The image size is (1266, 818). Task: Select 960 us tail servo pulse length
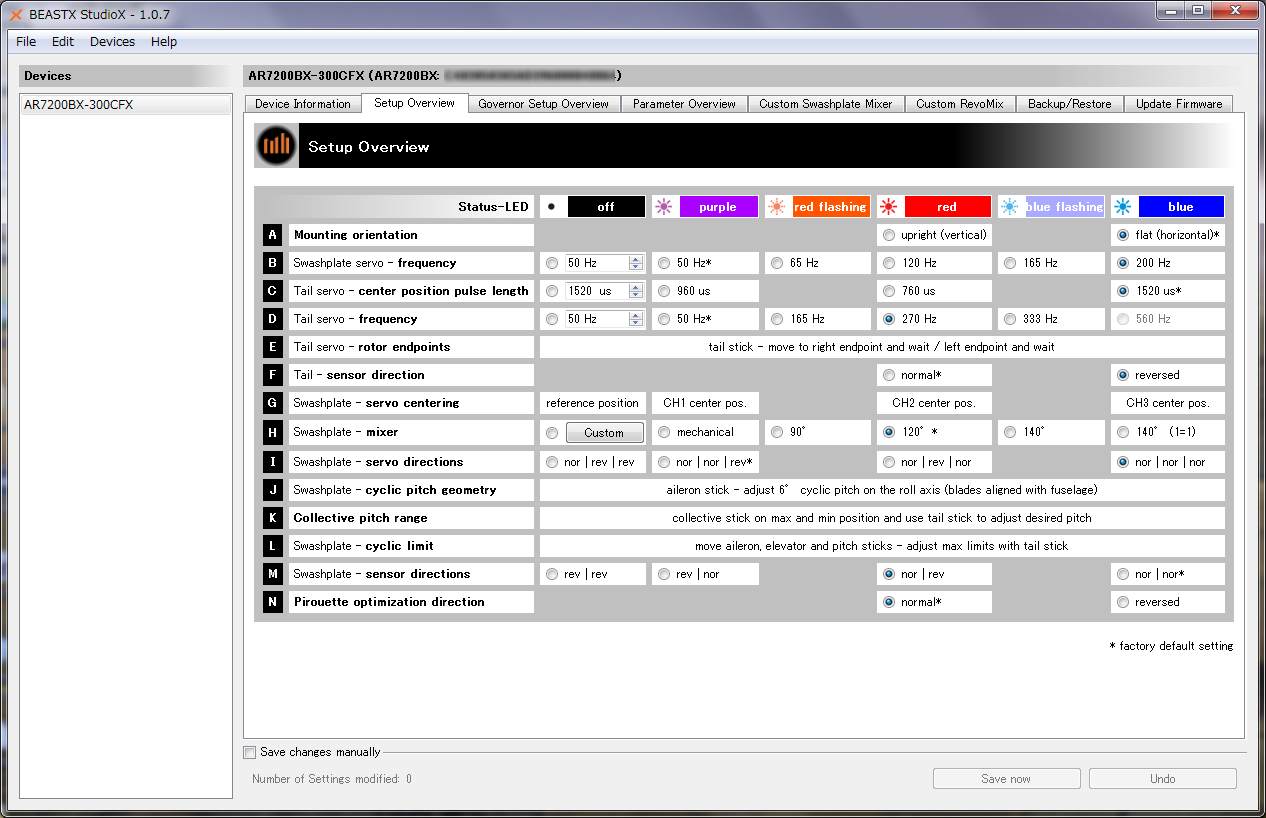pyautogui.click(x=664, y=291)
